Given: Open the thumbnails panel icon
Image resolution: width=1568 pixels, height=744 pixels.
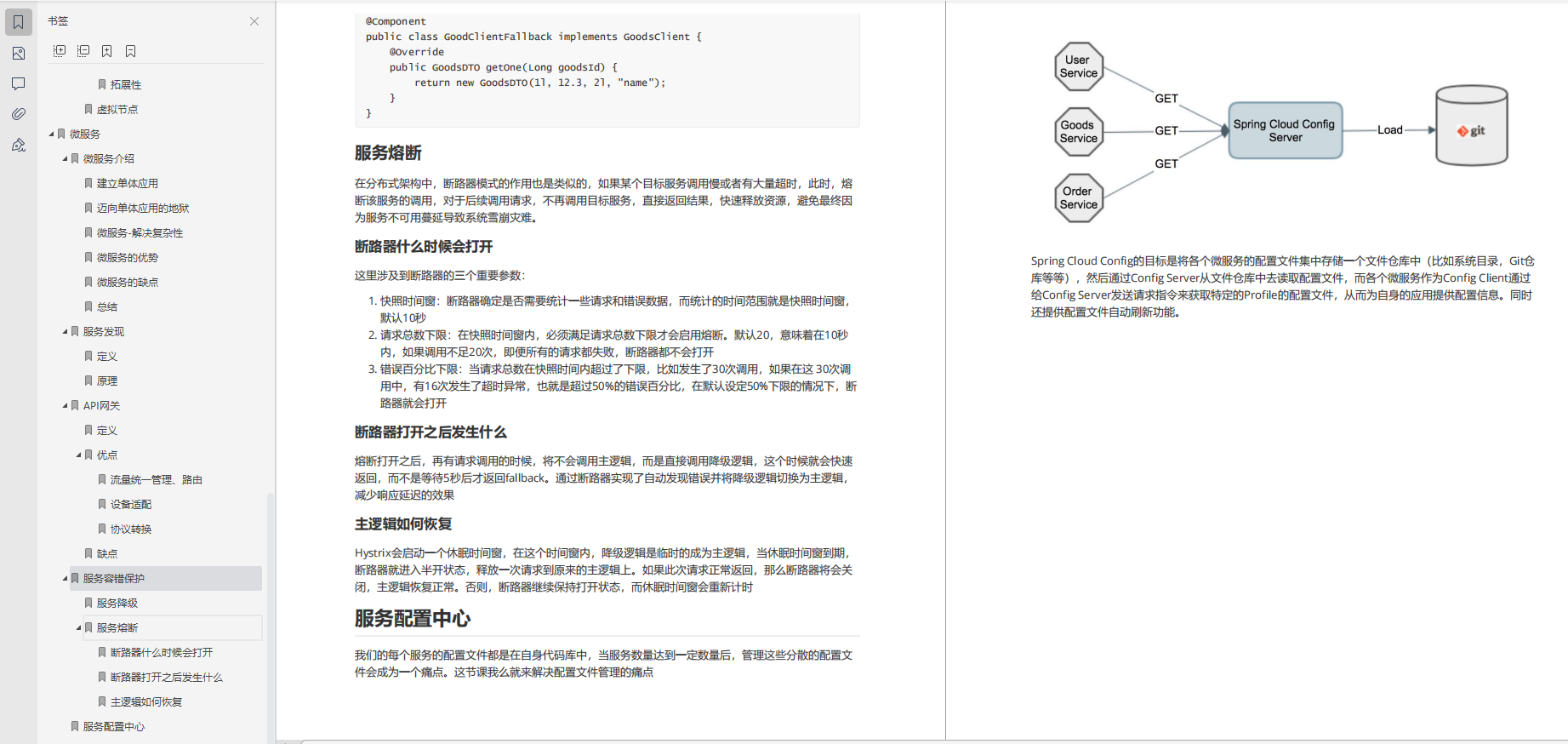Looking at the screenshot, I should point(19,53).
